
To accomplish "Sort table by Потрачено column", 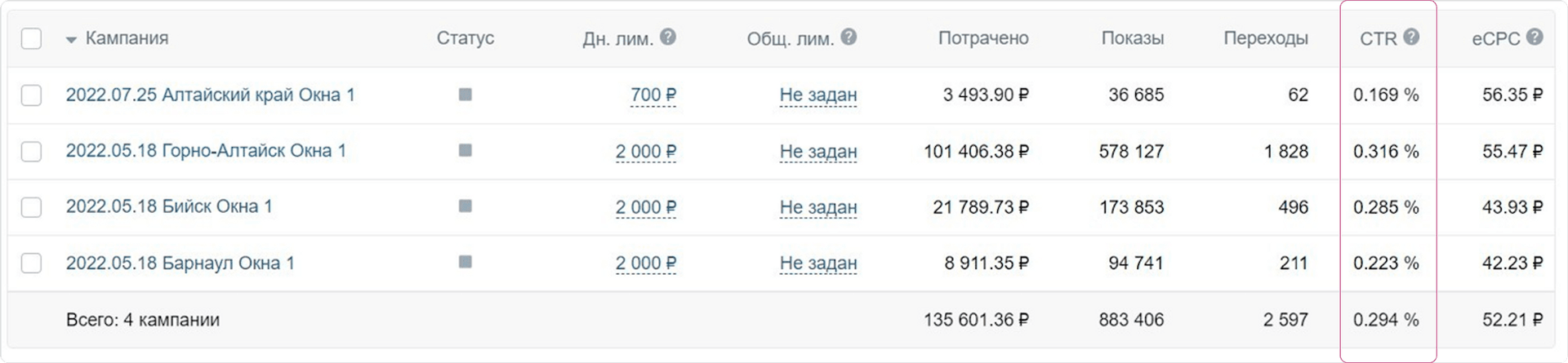I will [x=982, y=38].
